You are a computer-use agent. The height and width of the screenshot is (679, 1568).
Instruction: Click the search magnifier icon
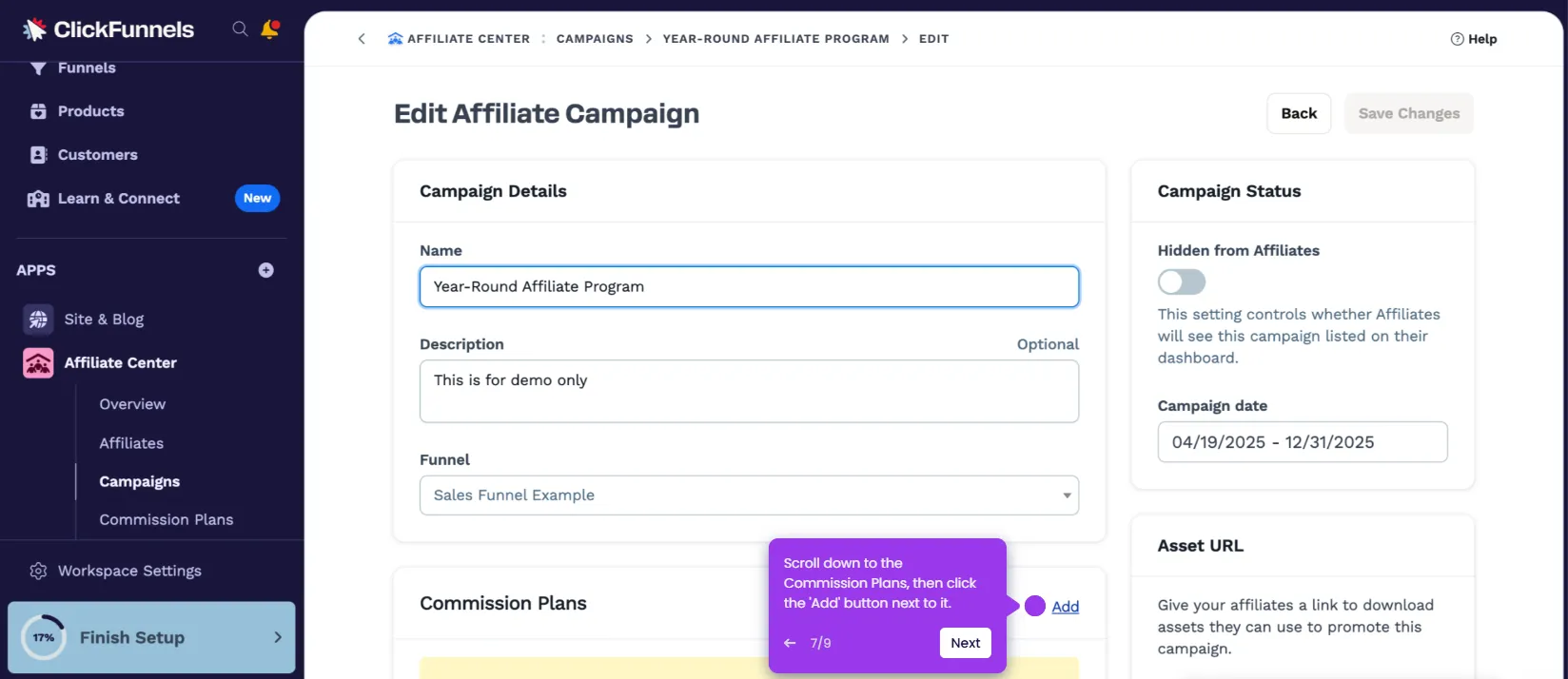click(x=240, y=29)
